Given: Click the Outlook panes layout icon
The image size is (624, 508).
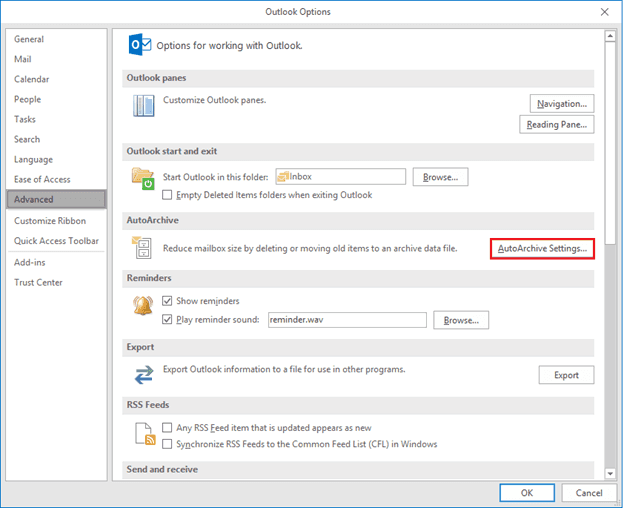Looking at the screenshot, I should (x=144, y=106).
